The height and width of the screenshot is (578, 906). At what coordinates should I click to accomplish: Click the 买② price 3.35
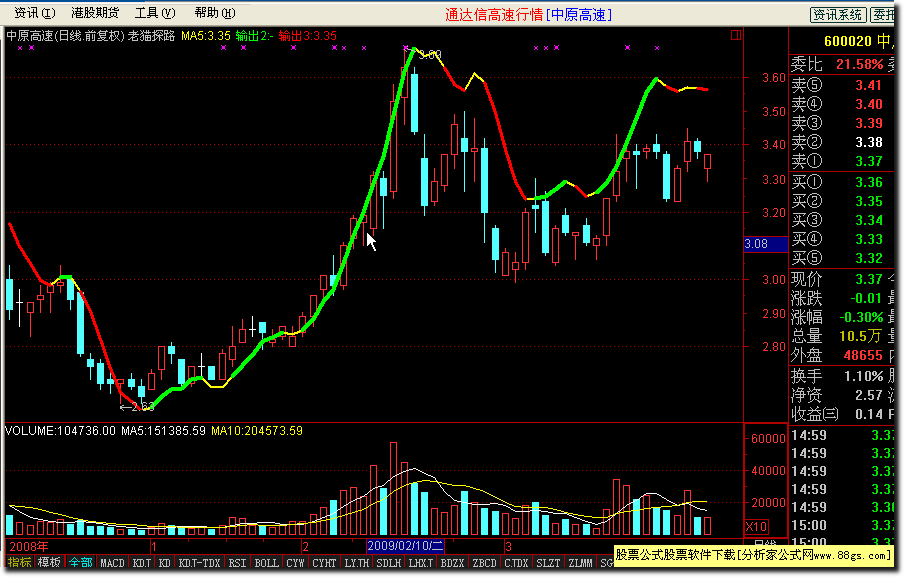(x=868, y=201)
